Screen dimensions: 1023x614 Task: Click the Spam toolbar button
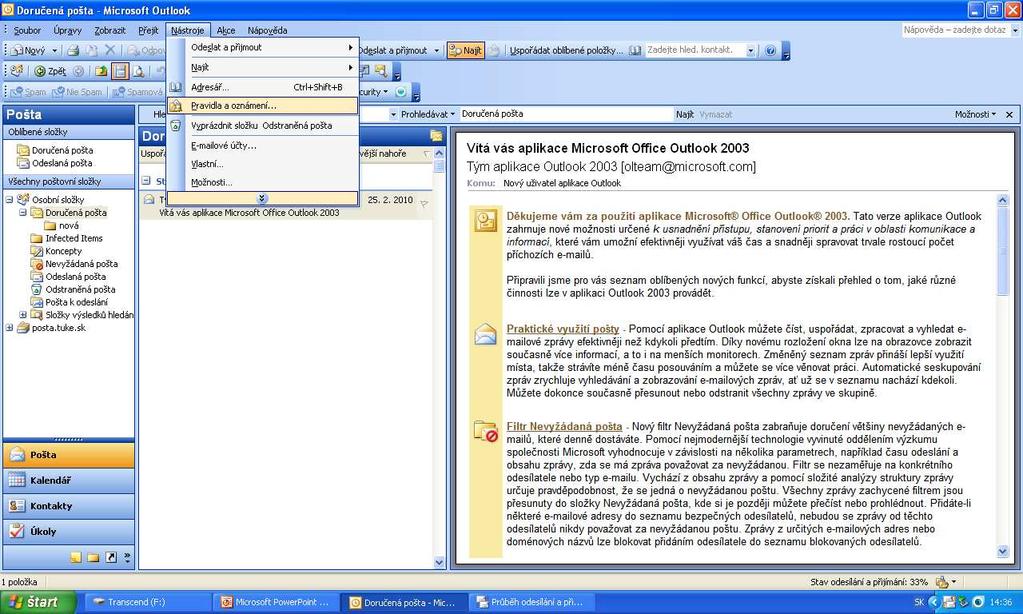click(x=28, y=92)
